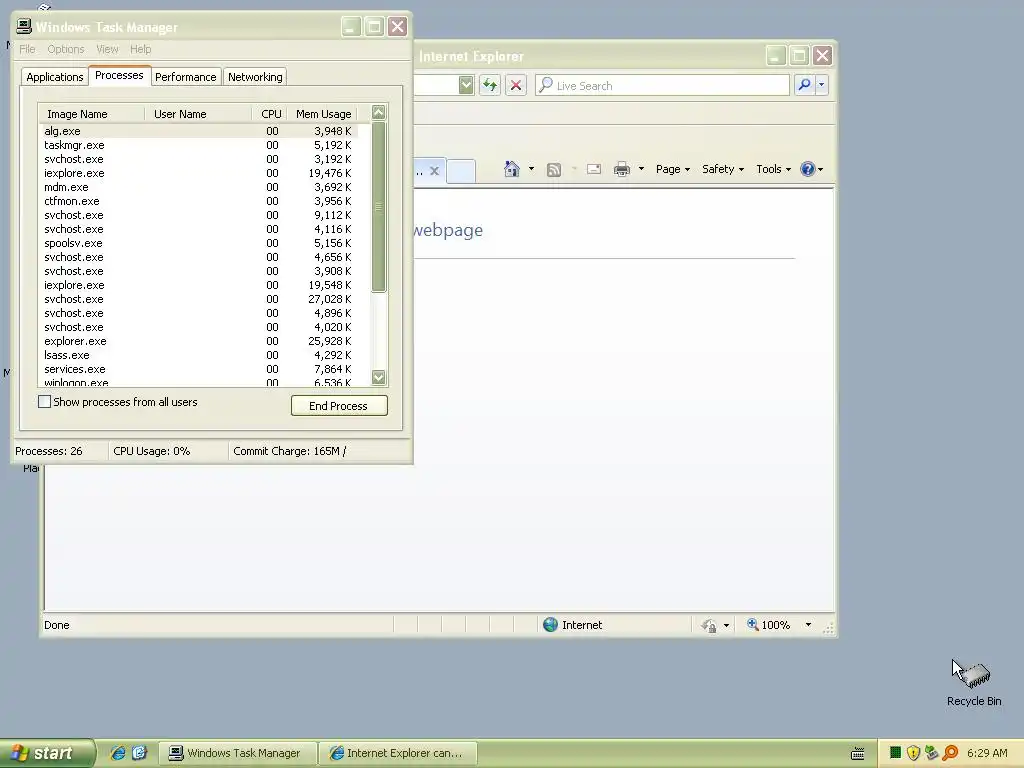
Task: Open the Task Manager Options menu
Action: click(65, 49)
